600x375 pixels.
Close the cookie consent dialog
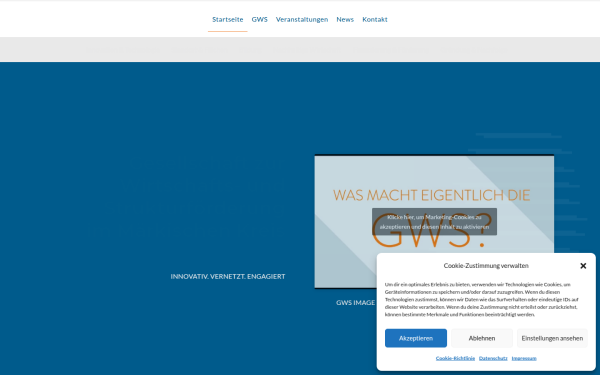583,266
